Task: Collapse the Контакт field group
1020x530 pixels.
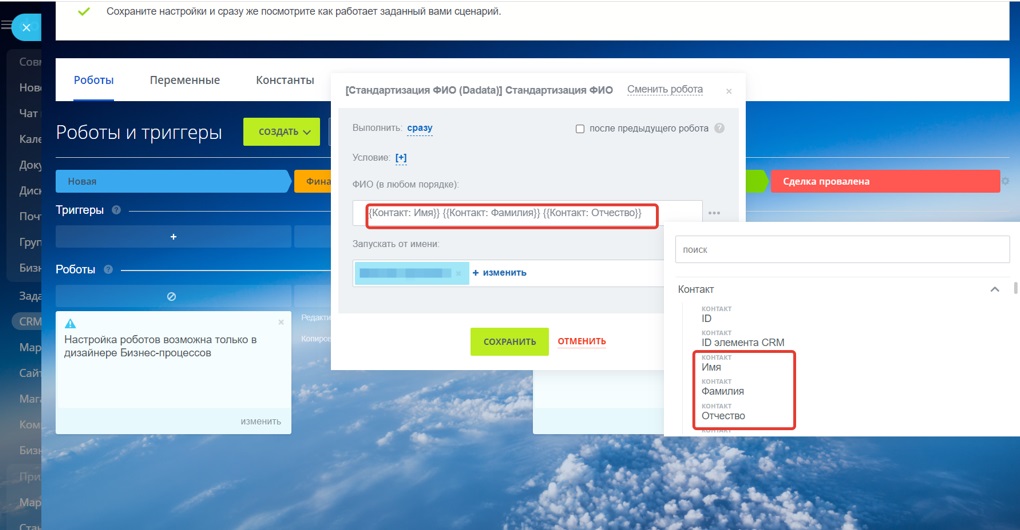Action: (x=995, y=289)
